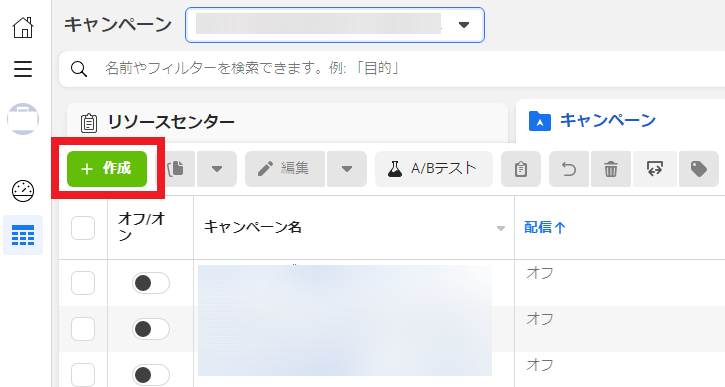The width and height of the screenshot is (725, 387).
Task: Tick the second campaign row checkbox
Action: (83, 329)
